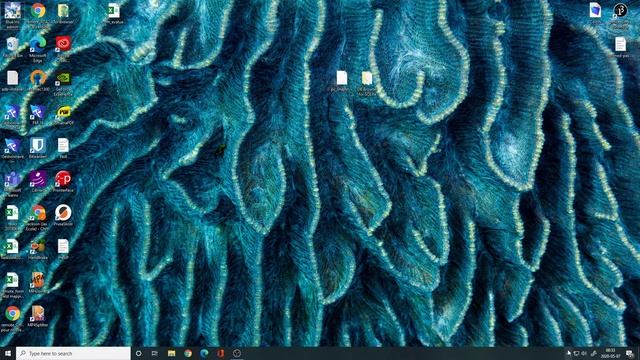Image resolution: width=640 pixels, height=360 pixels.
Task: Open the blue document icon in the top-right corner
Action: click(x=595, y=10)
